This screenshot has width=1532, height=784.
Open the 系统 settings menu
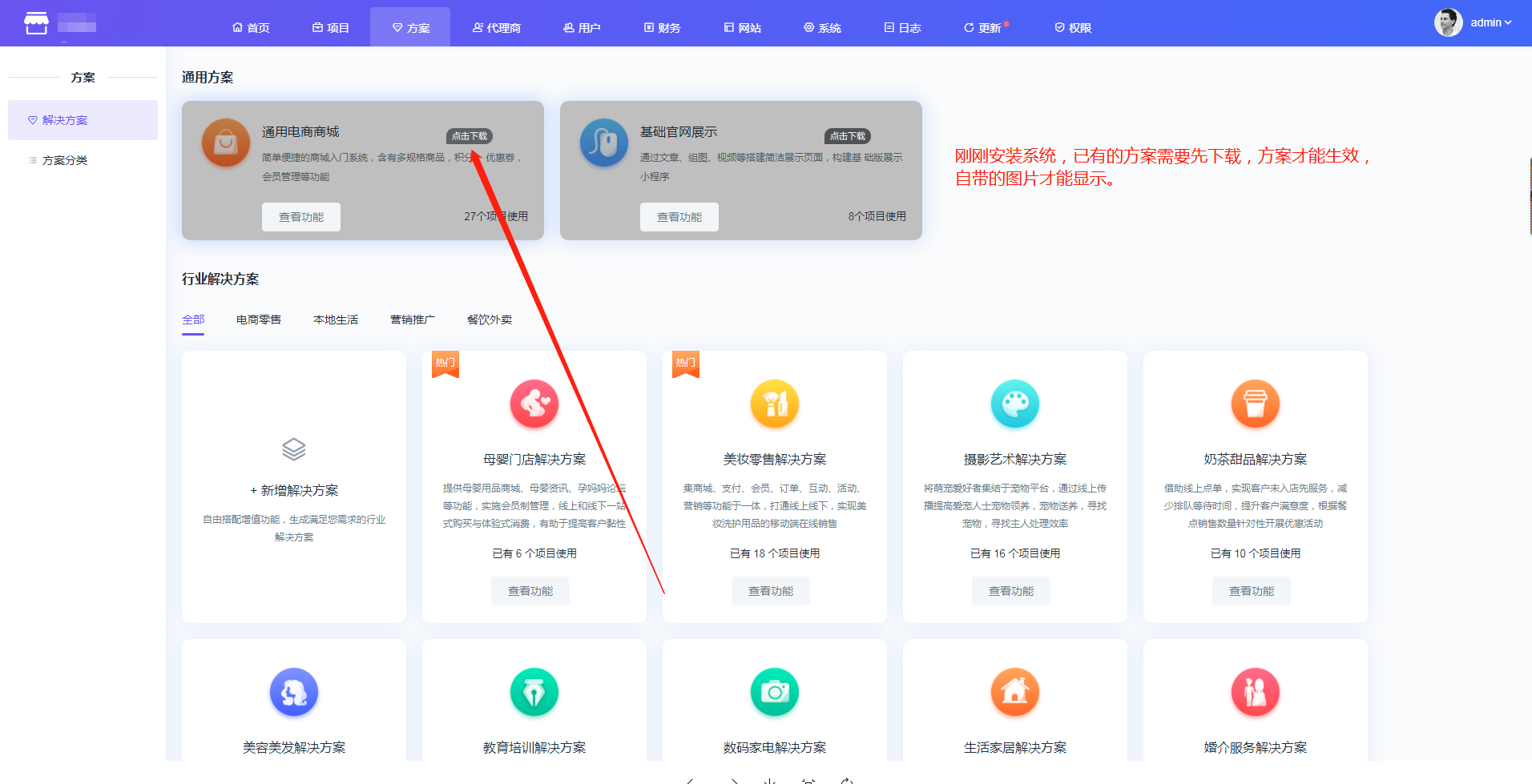tap(822, 28)
